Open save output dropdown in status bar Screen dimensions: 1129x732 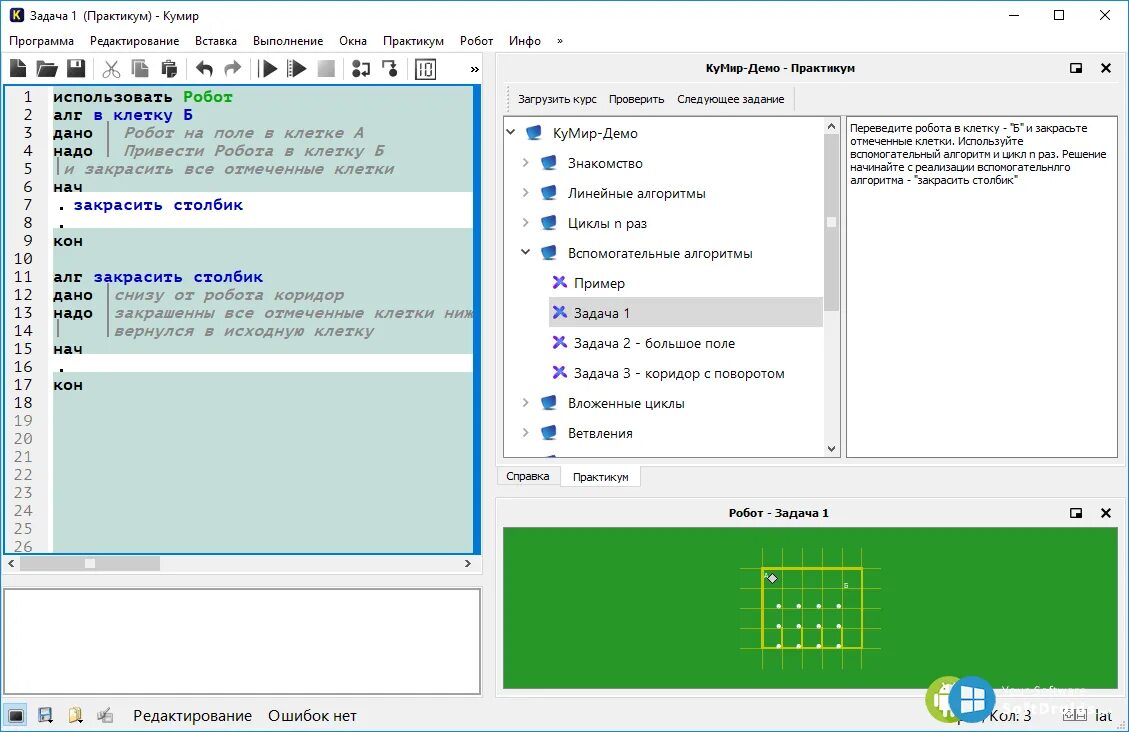point(45,715)
